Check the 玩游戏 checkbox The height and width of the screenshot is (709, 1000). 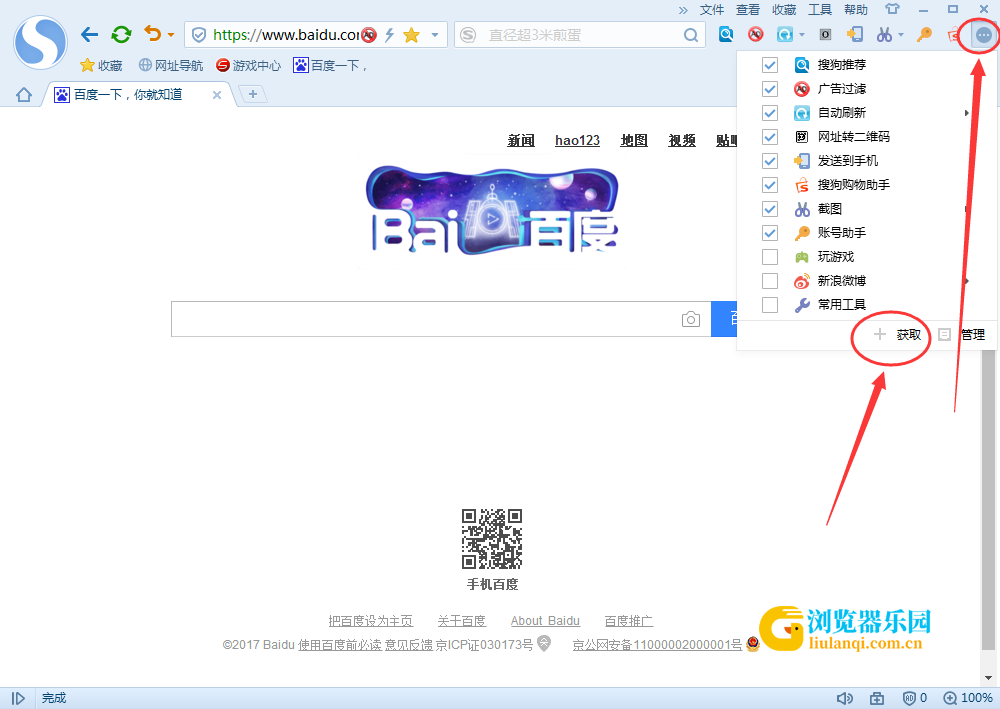coord(770,257)
